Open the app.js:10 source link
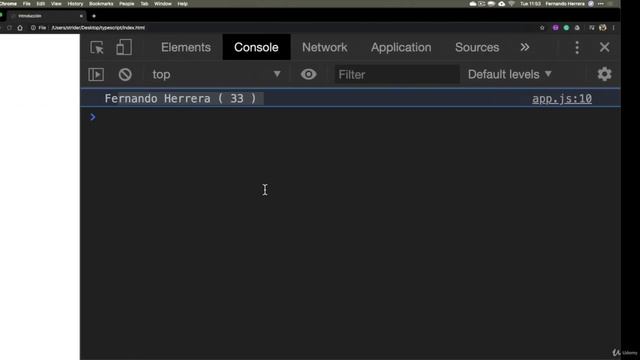Screen dimensions: 640x360 tap(562, 98)
